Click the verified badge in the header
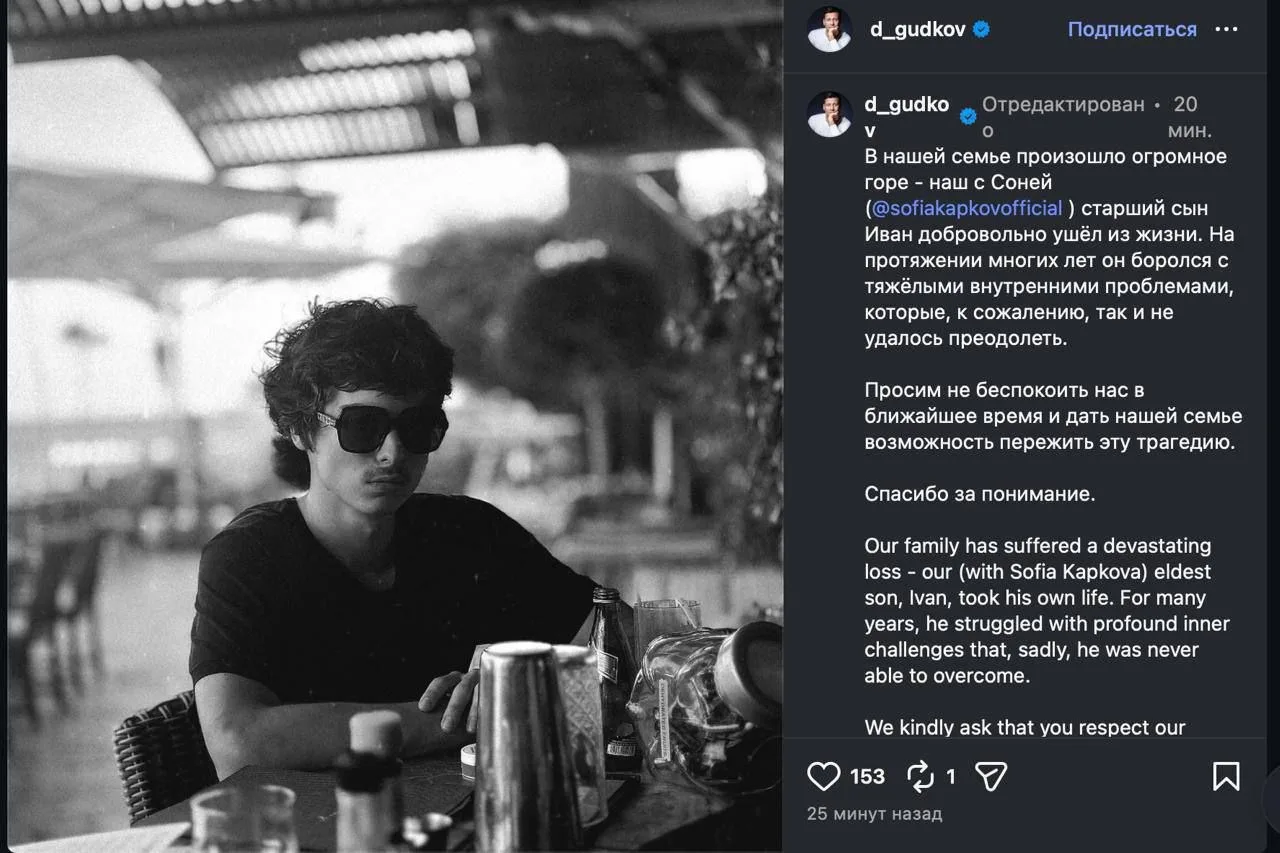Image resolution: width=1280 pixels, height=853 pixels. point(982,29)
